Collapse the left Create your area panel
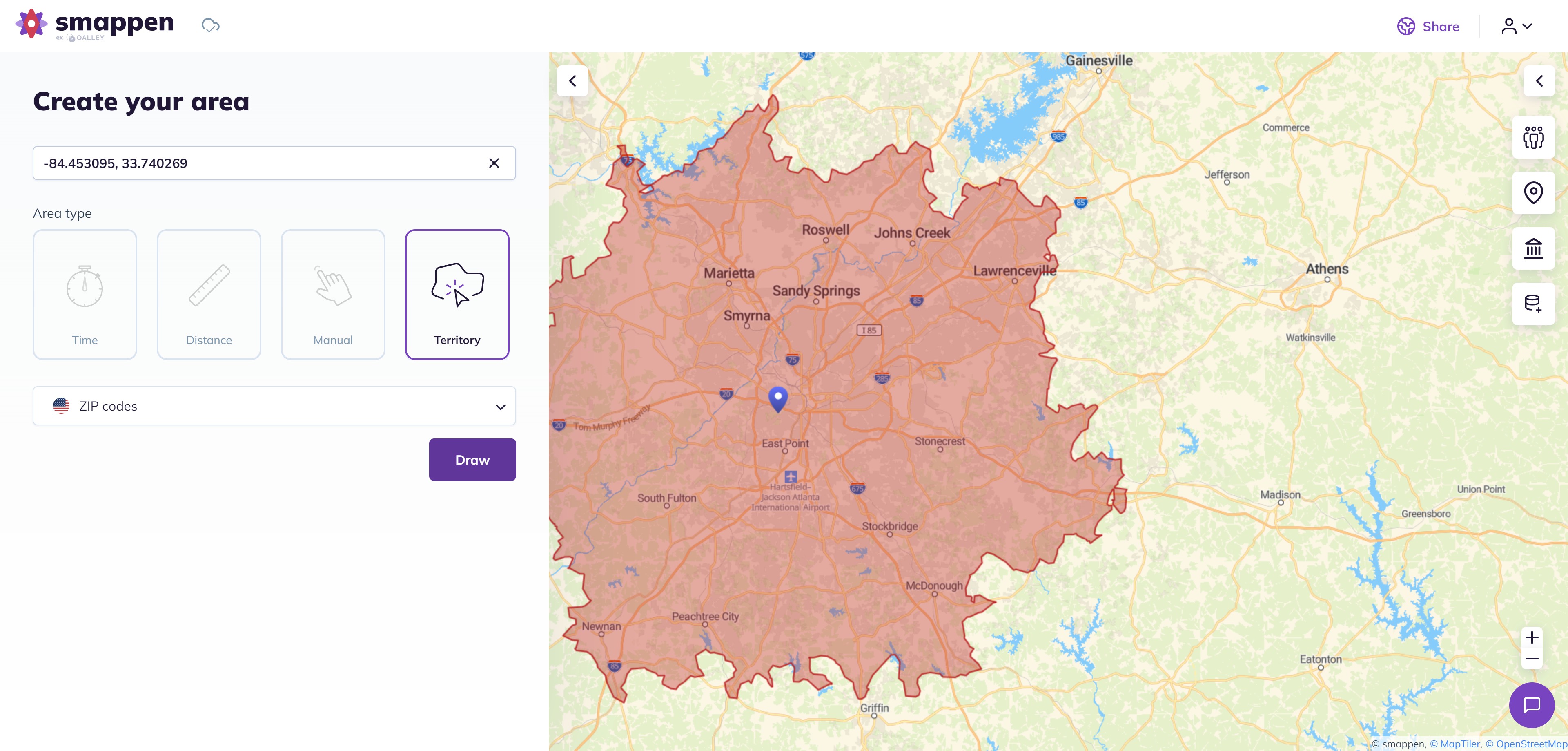Viewport: 1568px width, 751px height. point(572,81)
